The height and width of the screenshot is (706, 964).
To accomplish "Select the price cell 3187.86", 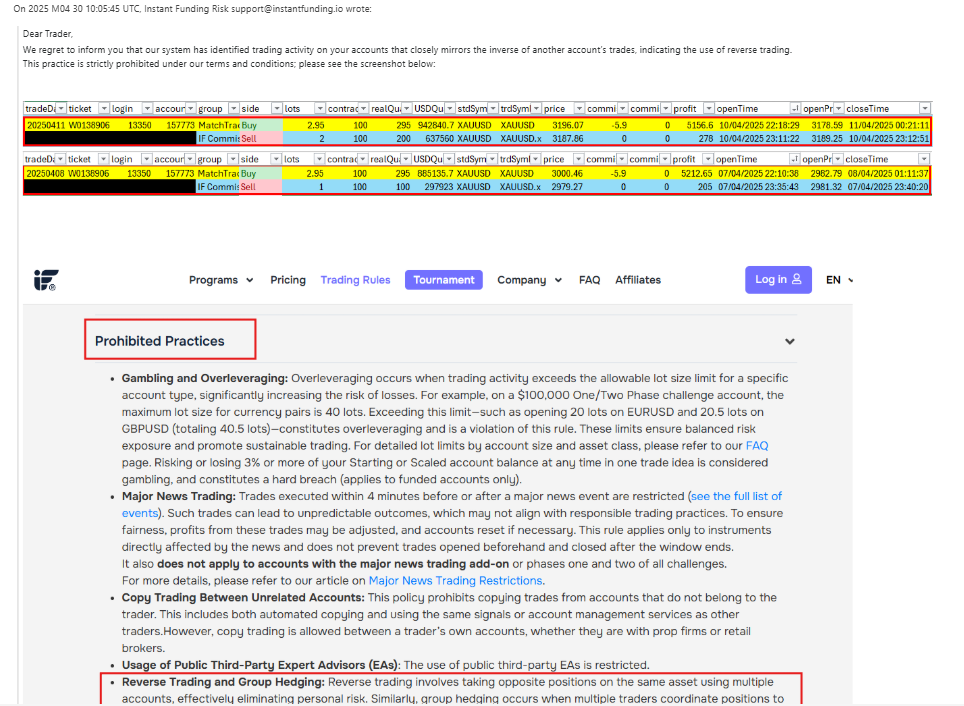I will coord(563,139).
